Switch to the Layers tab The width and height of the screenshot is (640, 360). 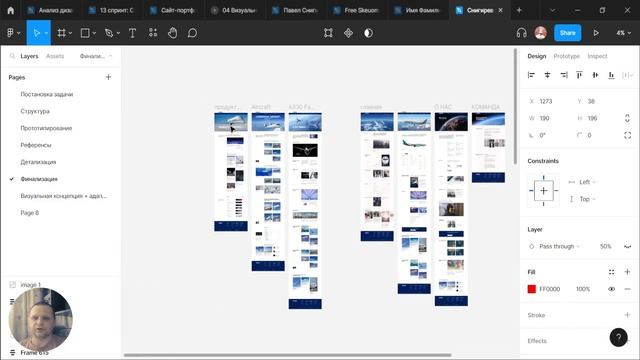click(29, 56)
